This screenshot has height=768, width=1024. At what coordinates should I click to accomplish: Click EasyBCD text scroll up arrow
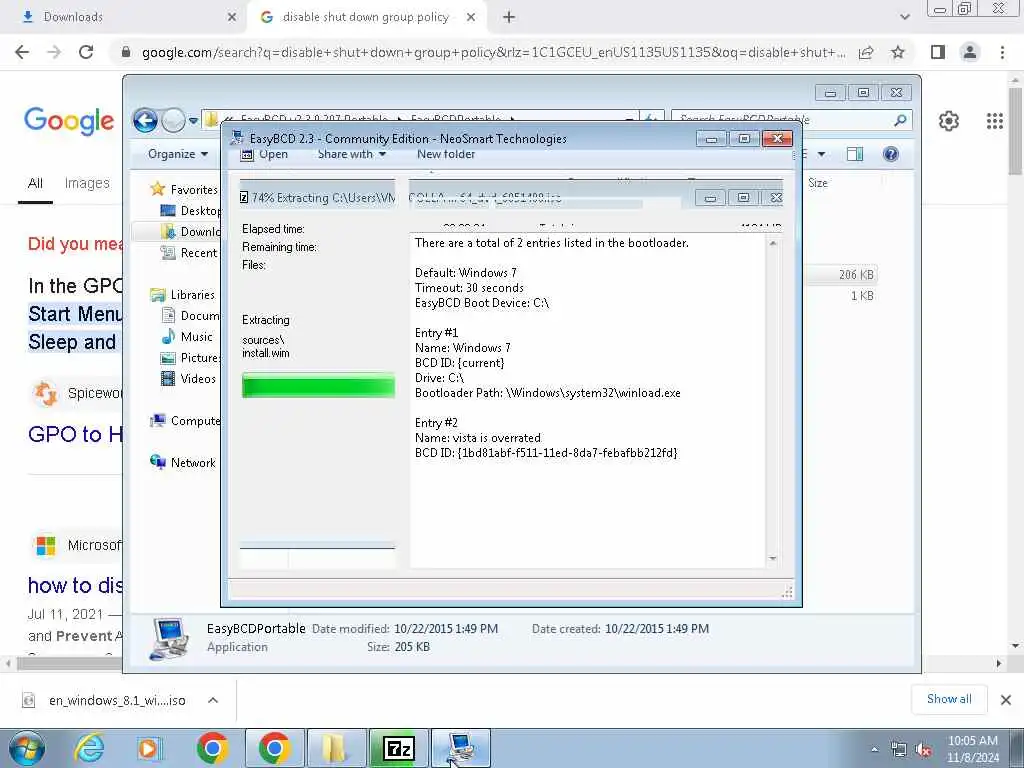pos(773,243)
